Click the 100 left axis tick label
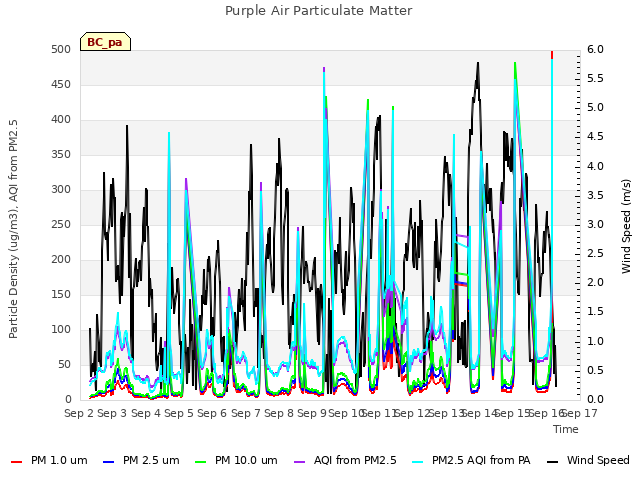 point(61,330)
